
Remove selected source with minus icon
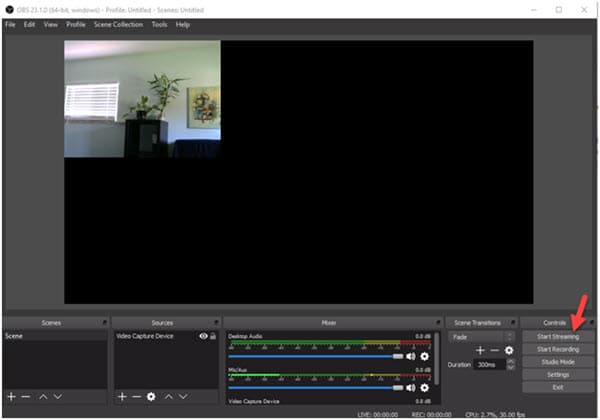pyautogui.click(x=137, y=397)
